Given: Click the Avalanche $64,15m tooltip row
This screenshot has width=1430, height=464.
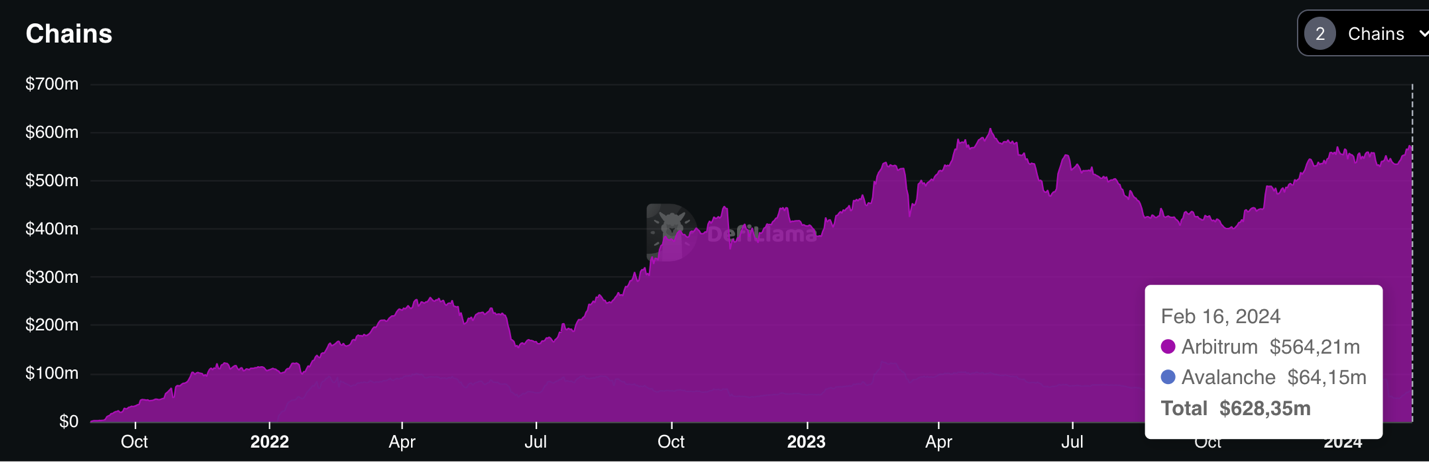Looking at the screenshot, I should pos(1264,378).
